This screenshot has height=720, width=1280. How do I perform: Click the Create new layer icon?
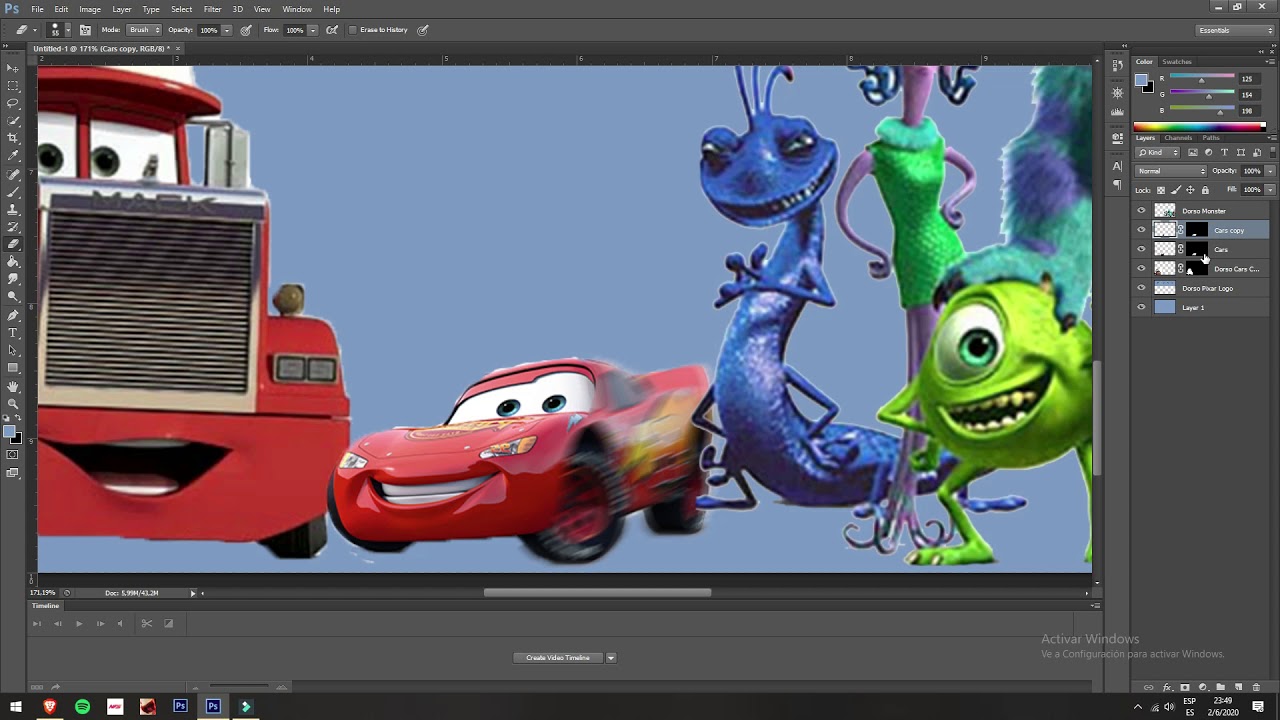click(x=1238, y=688)
